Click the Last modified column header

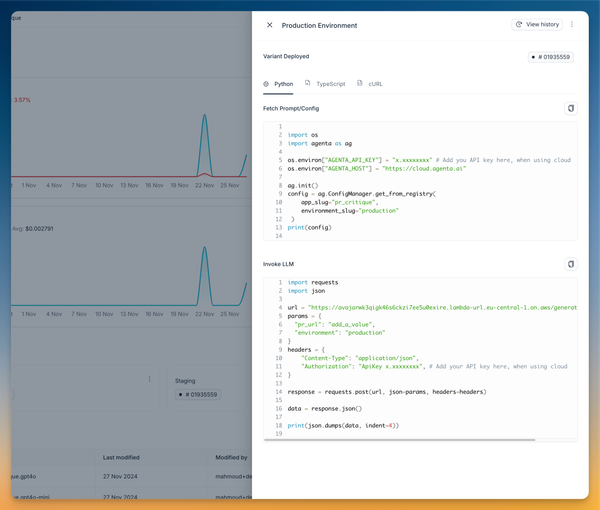pos(121,458)
